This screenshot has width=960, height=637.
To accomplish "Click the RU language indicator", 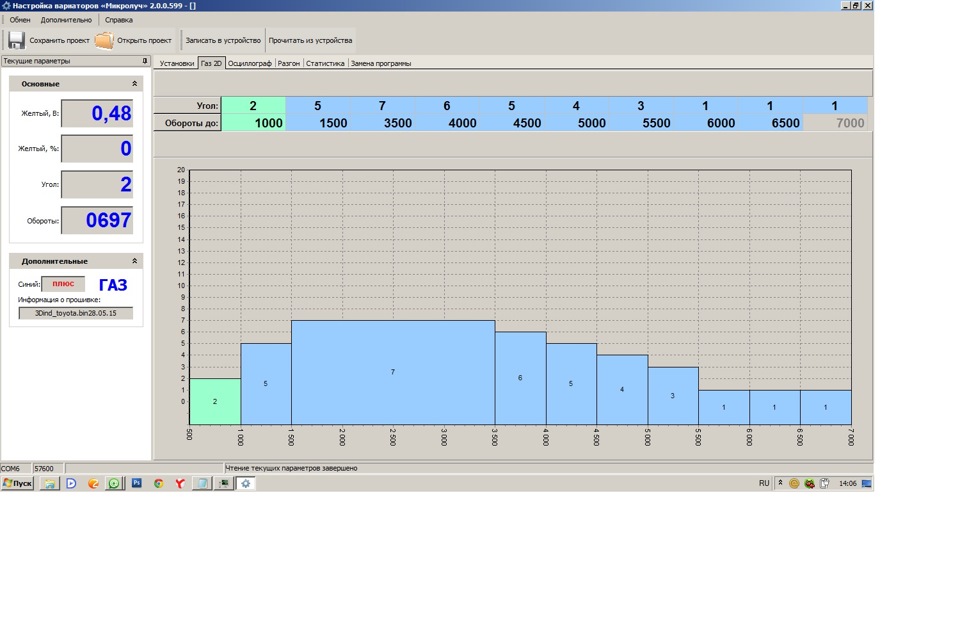I will point(764,483).
